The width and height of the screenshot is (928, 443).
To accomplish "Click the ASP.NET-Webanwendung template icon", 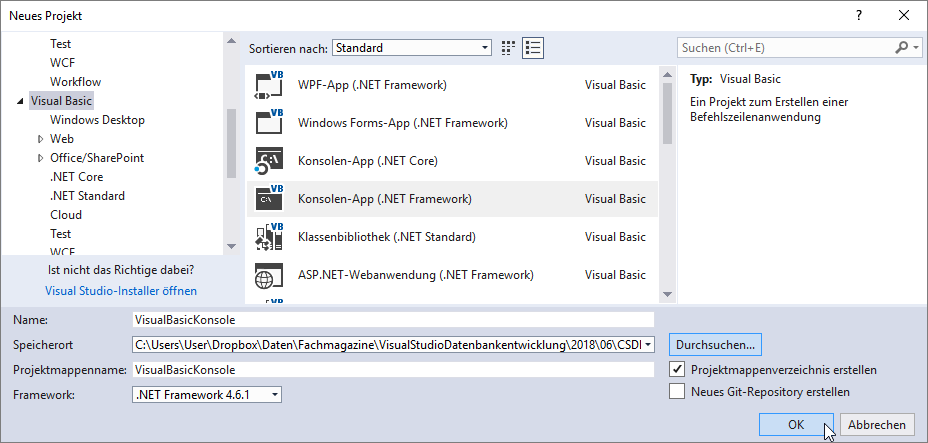I will pos(269,275).
